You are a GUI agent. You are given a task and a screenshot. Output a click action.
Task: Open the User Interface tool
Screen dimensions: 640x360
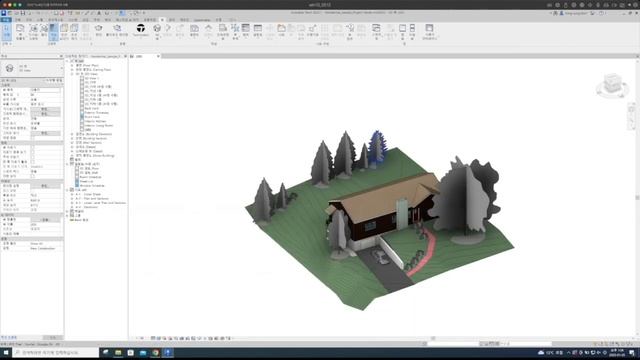coord(429,31)
